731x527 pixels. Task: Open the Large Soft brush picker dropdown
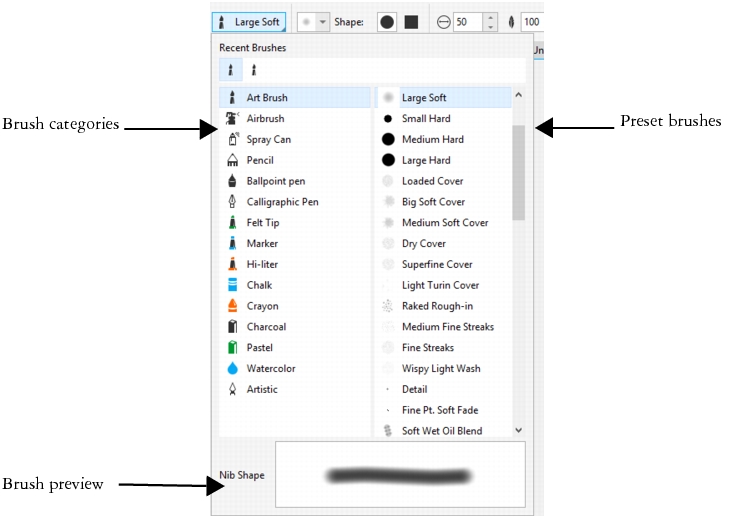coord(250,22)
